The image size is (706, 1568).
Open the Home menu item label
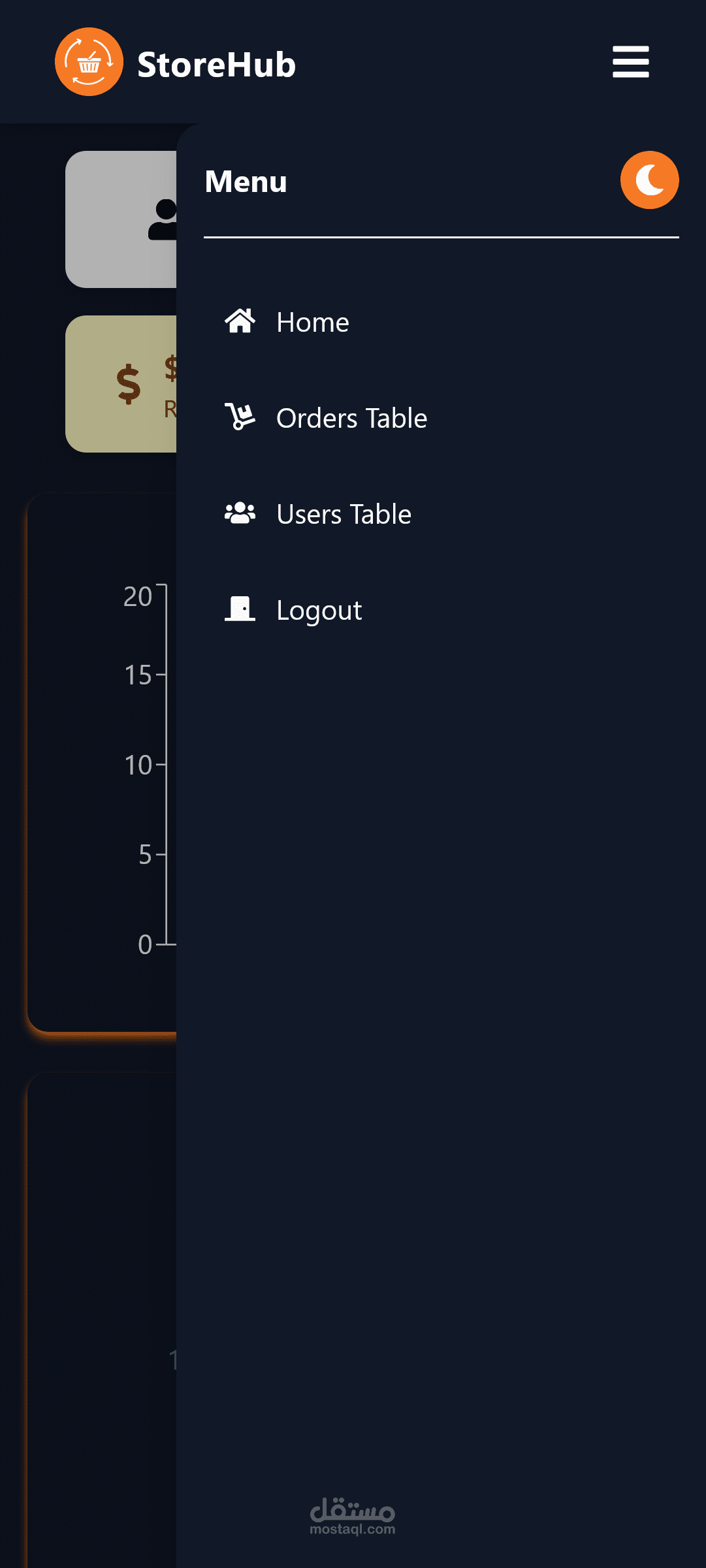pos(312,323)
